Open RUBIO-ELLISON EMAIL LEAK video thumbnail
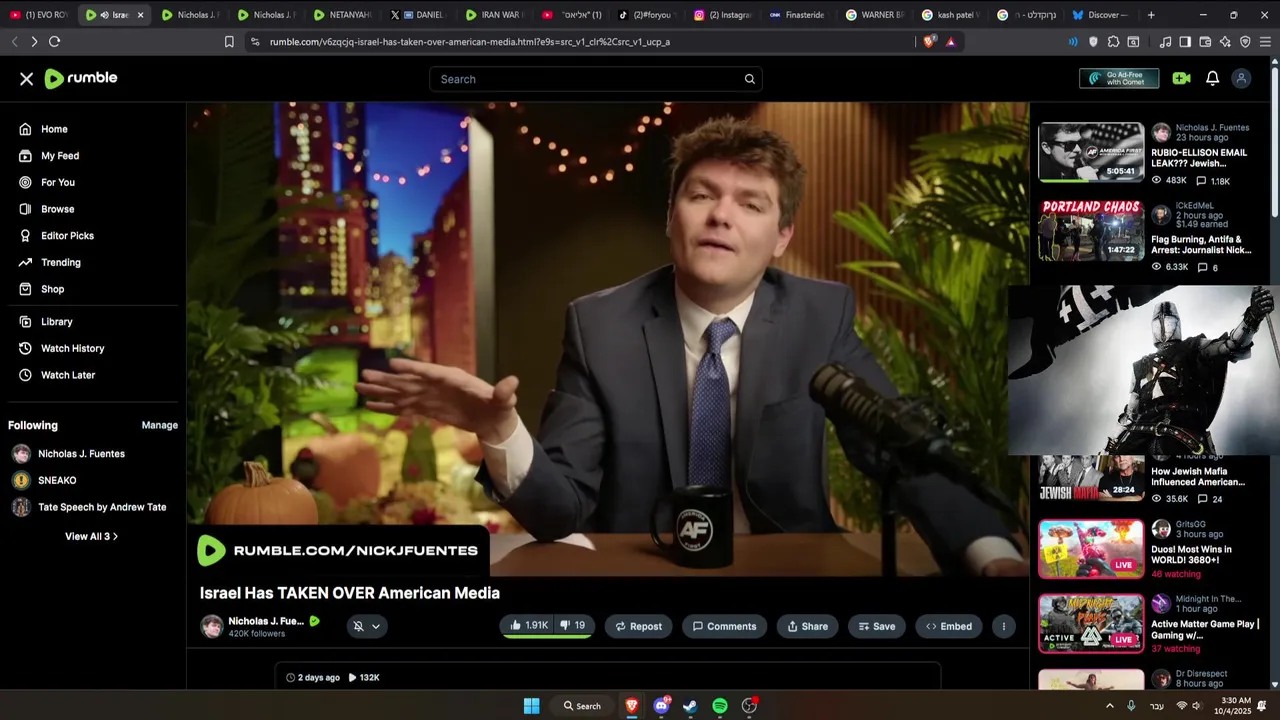The width and height of the screenshot is (1280, 720). pos(1091,152)
